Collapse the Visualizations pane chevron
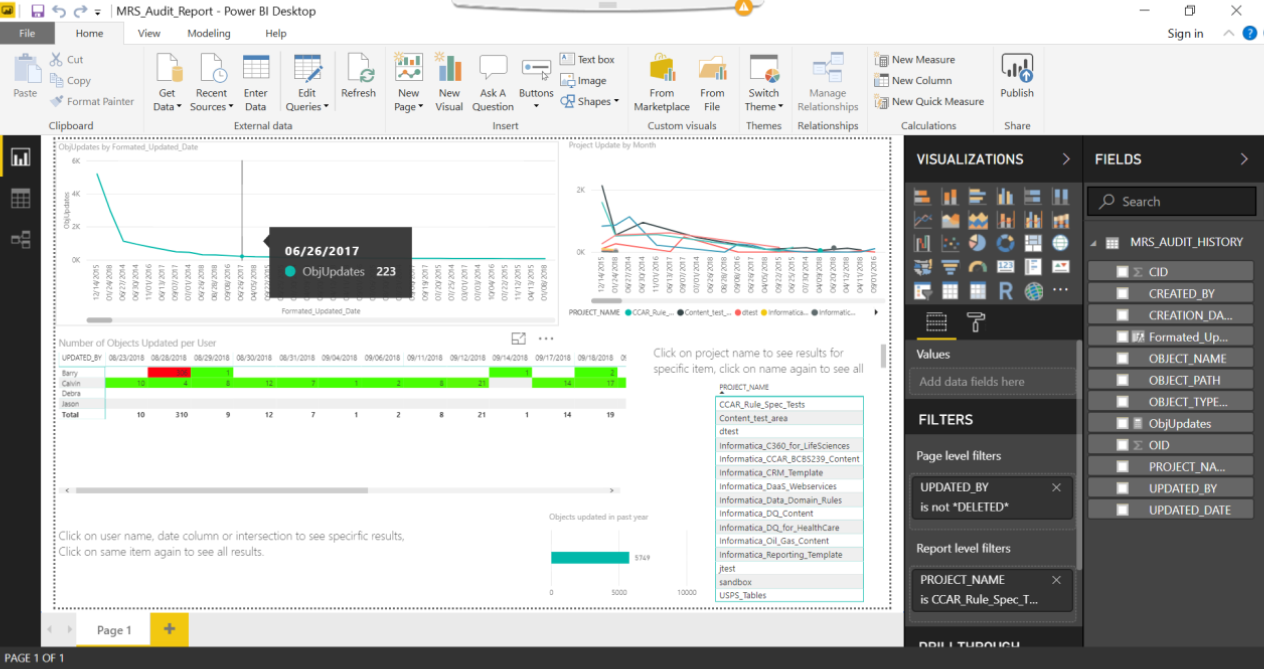 (1066, 159)
